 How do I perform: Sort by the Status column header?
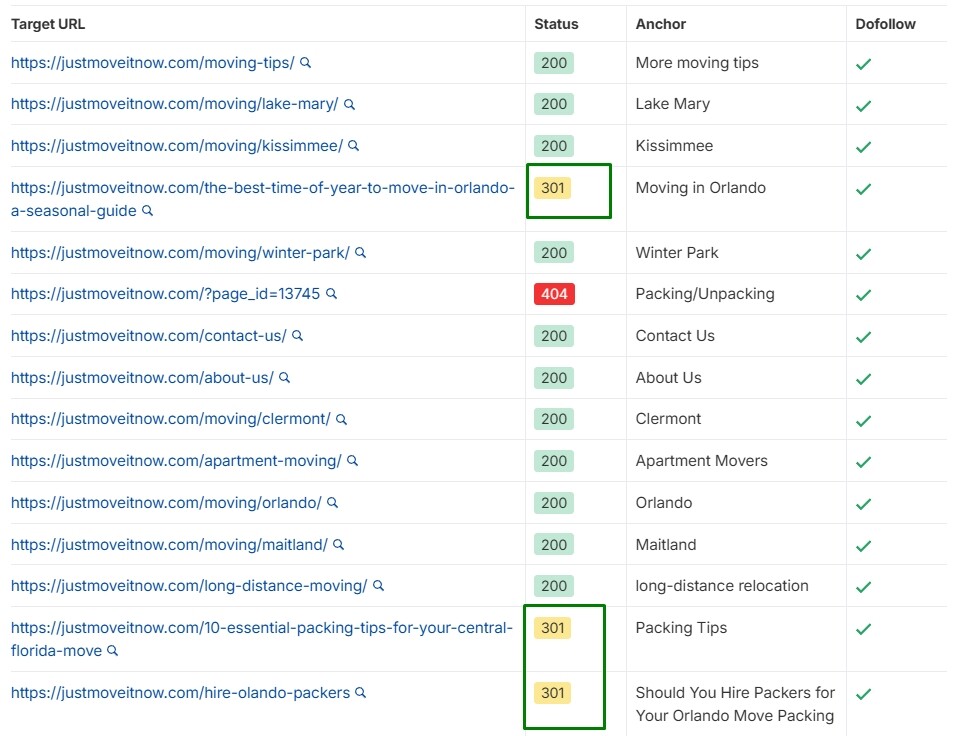(556, 24)
